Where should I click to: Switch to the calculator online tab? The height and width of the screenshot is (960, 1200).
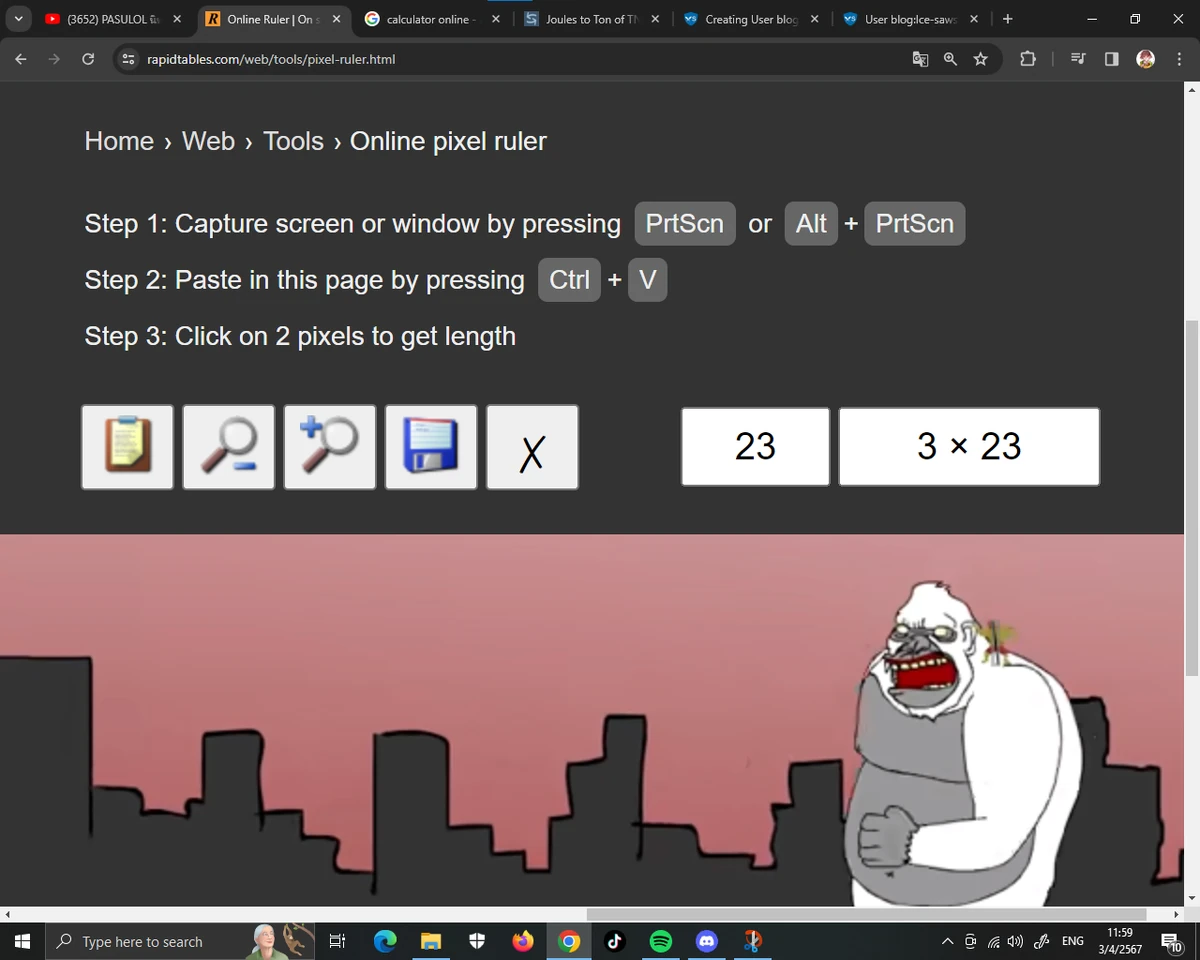430,18
